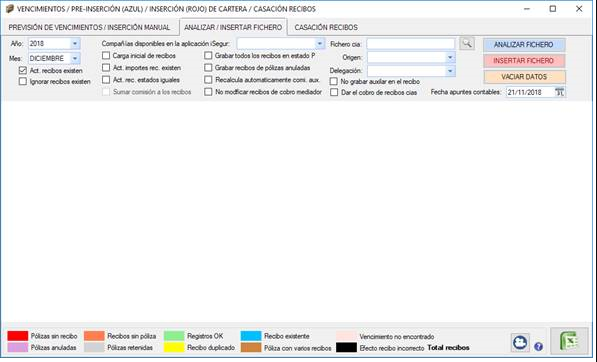Click the VACIAR DATOS button

(x=524, y=77)
